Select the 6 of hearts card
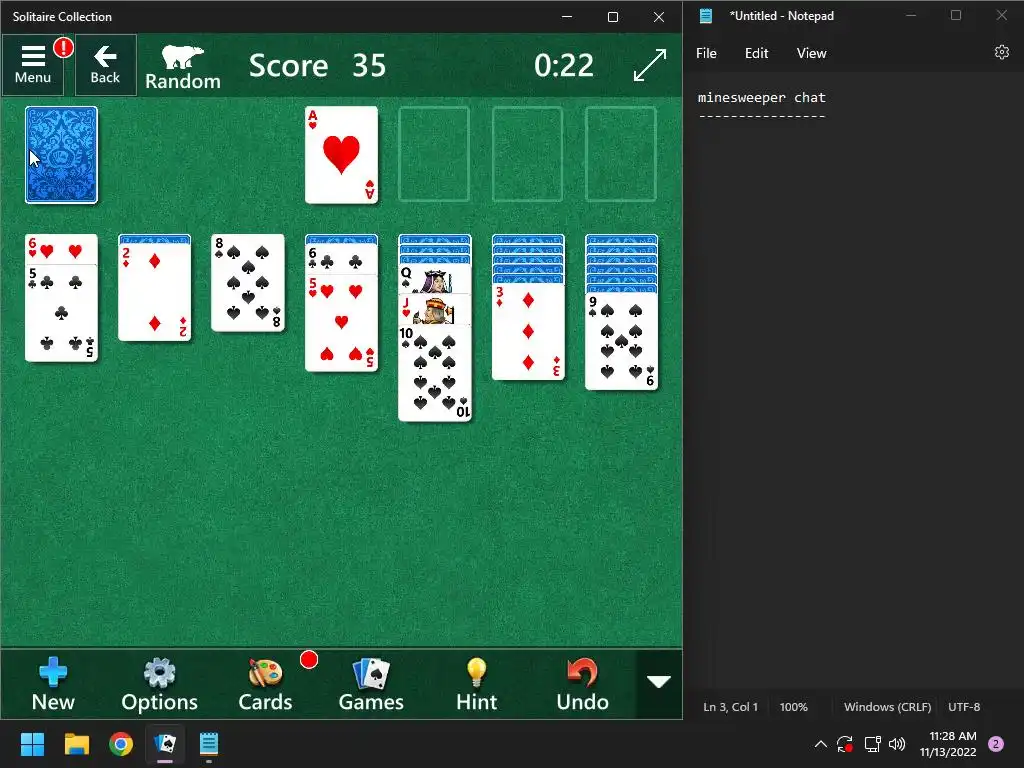Viewport: 1024px width, 768px height. (61, 249)
